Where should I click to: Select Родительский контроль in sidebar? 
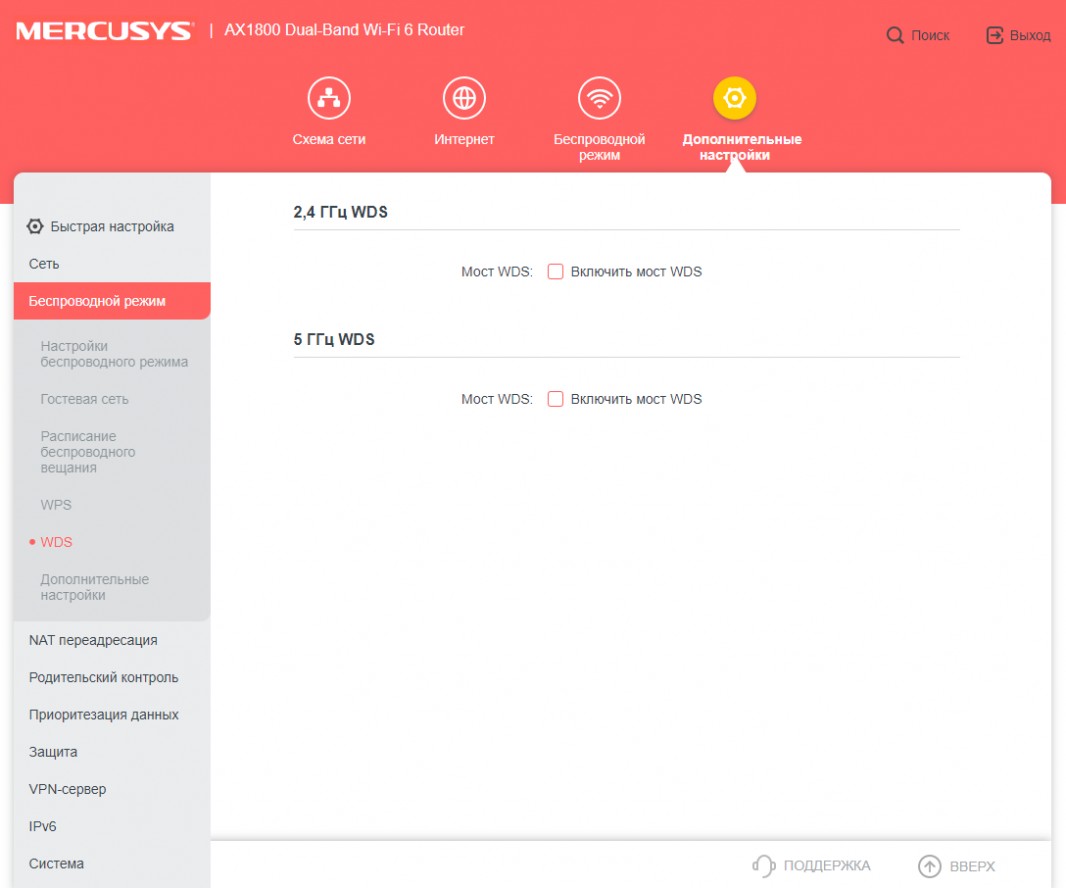[103, 677]
